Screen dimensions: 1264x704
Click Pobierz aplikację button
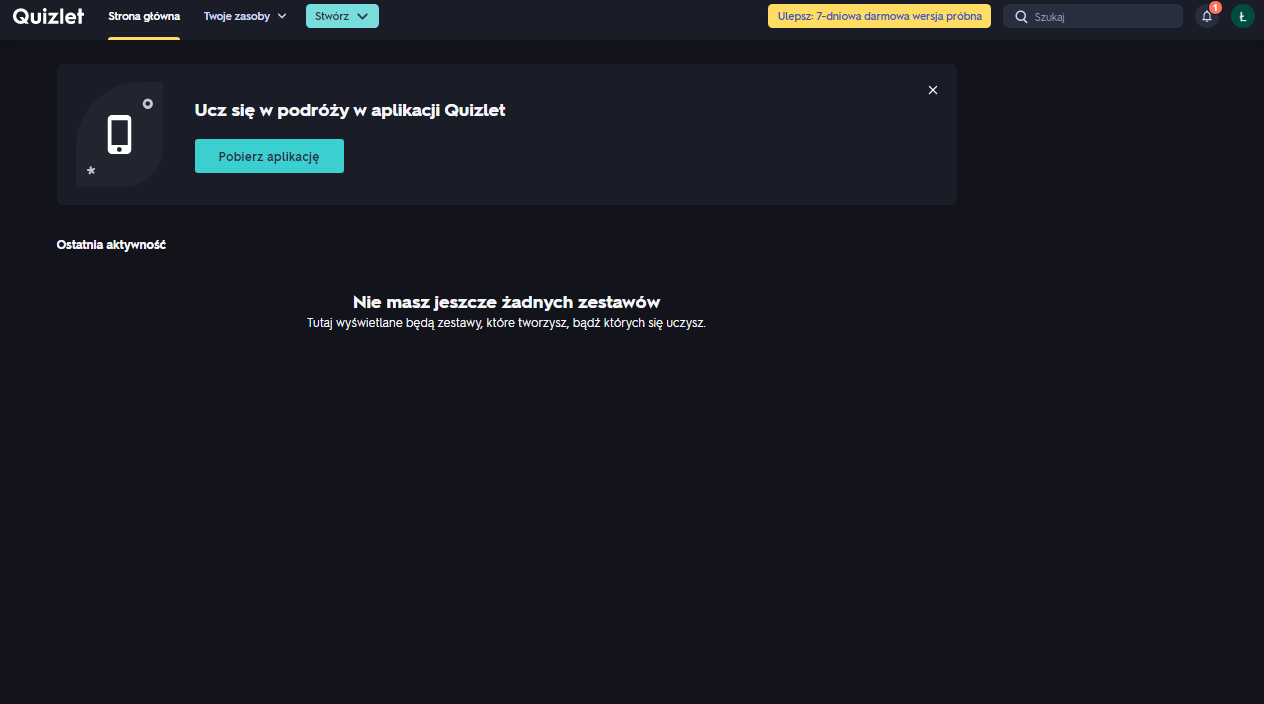(269, 156)
